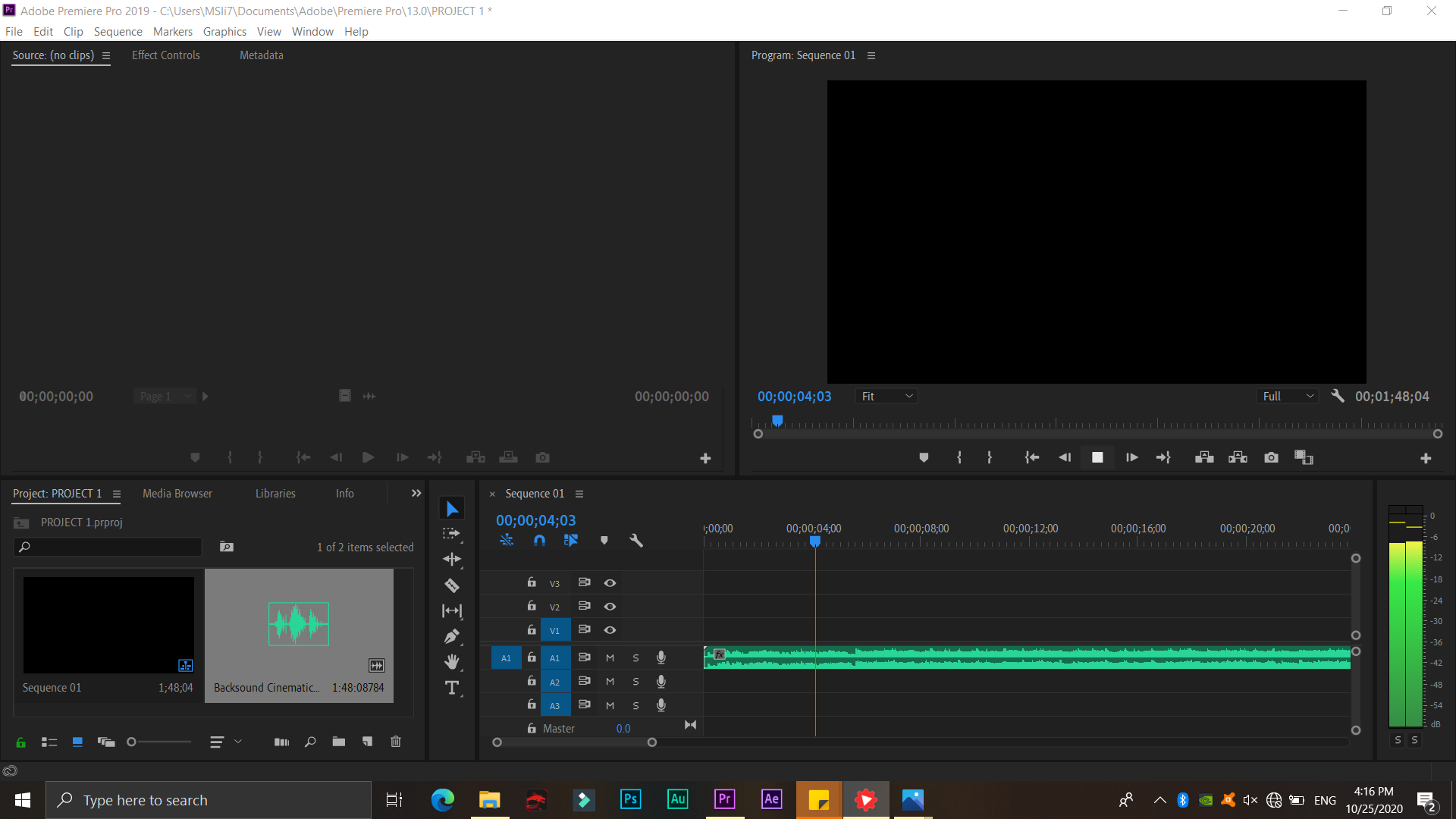Click Program monitor timecode 00;00;04;03
The height and width of the screenshot is (819, 1456).
click(794, 397)
